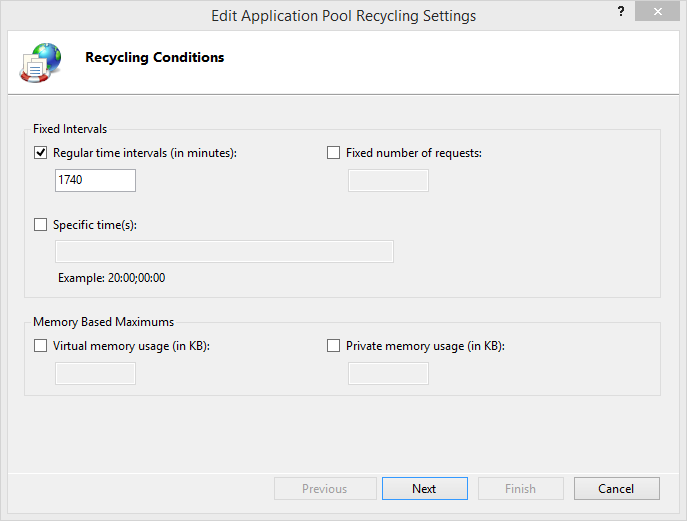Click the Recycling Conditions heading text
The width and height of the screenshot is (687, 521).
[154, 58]
